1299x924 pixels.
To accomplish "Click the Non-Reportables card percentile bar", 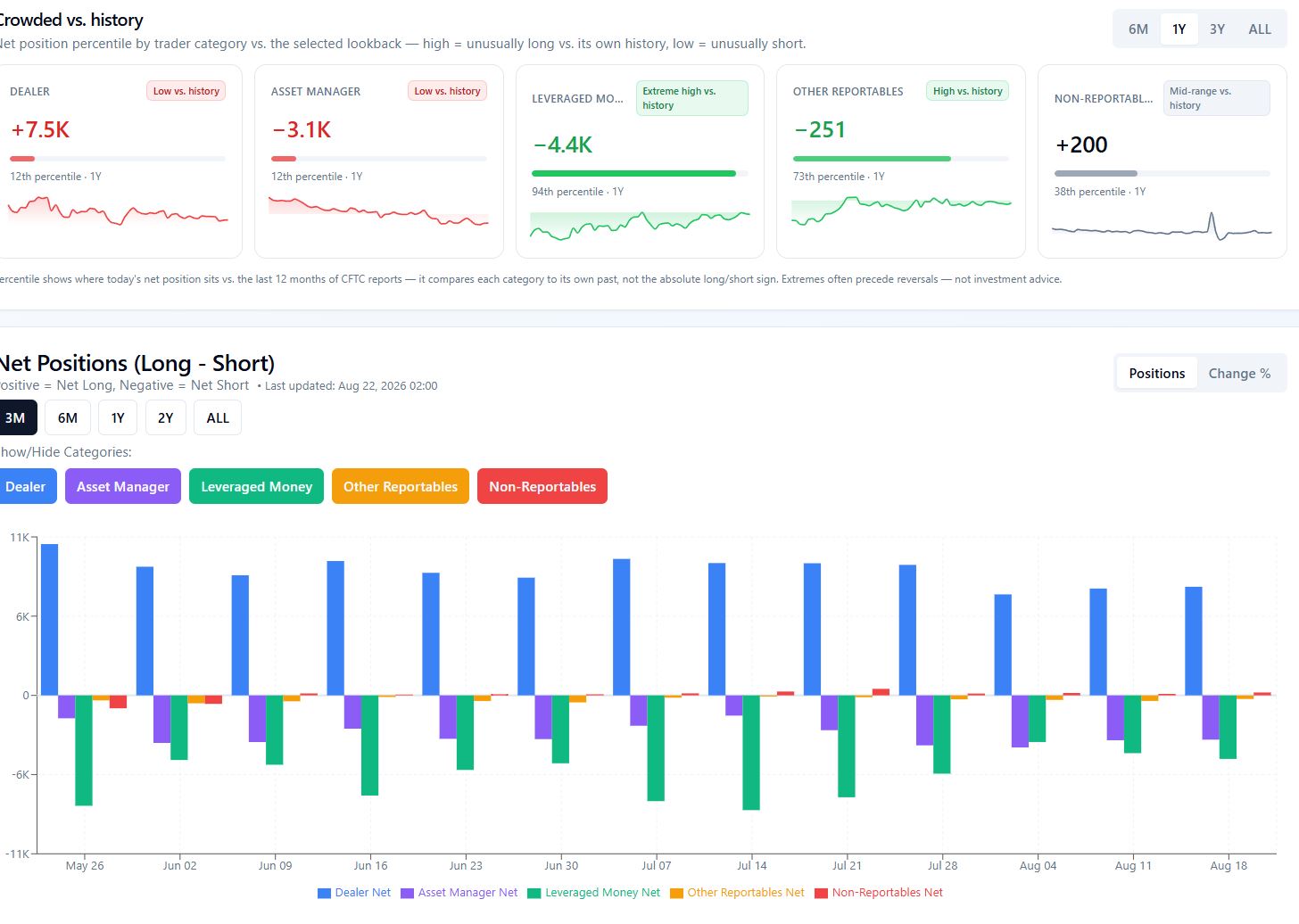I will click(1162, 174).
